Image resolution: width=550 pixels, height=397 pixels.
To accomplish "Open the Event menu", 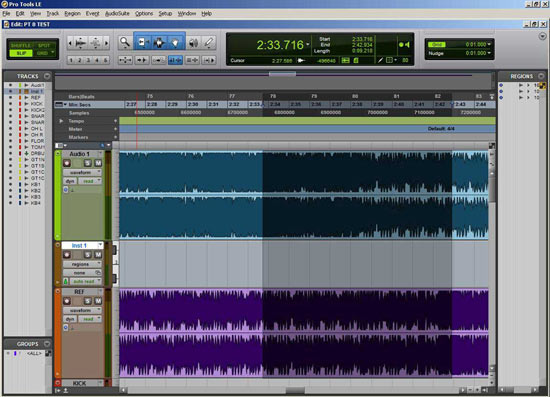I will (92, 13).
